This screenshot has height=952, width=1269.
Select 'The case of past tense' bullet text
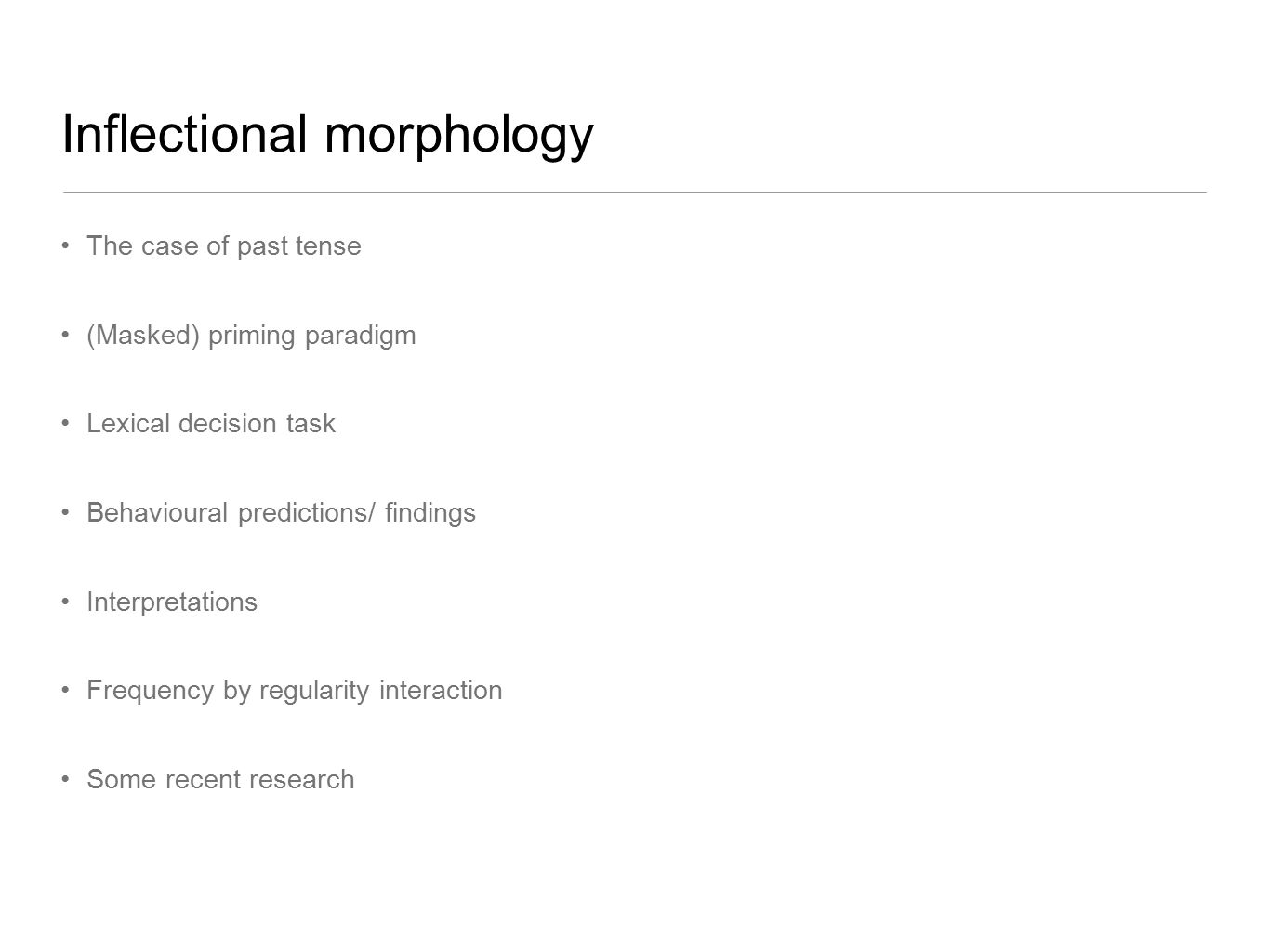click(223, 246)
